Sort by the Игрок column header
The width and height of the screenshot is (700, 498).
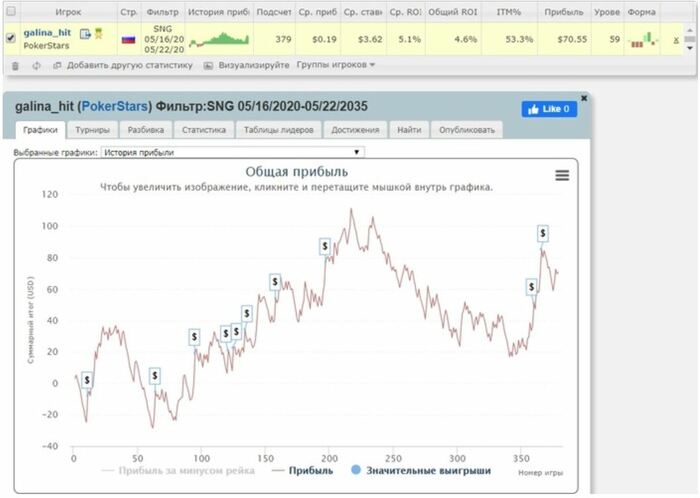pyautogui.click(x=68, y=12)
